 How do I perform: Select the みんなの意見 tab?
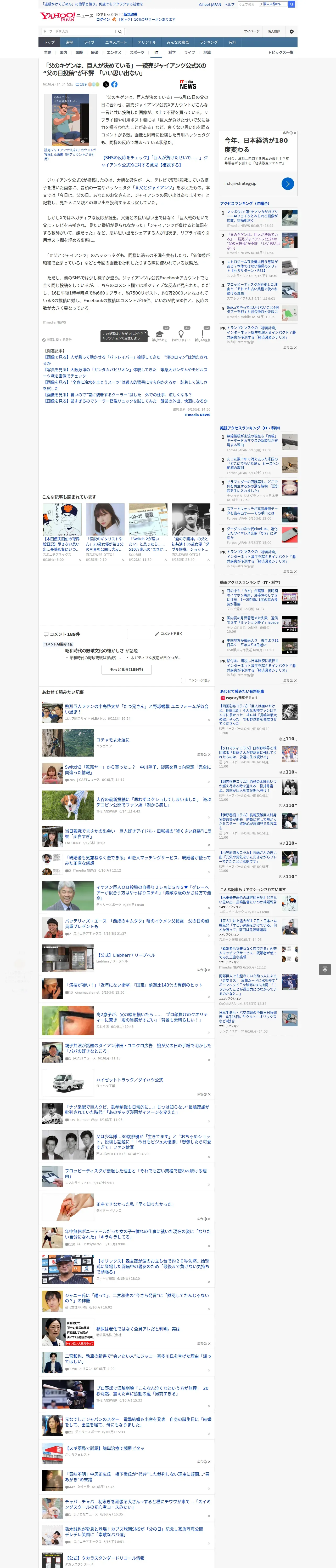coord(177,43)
